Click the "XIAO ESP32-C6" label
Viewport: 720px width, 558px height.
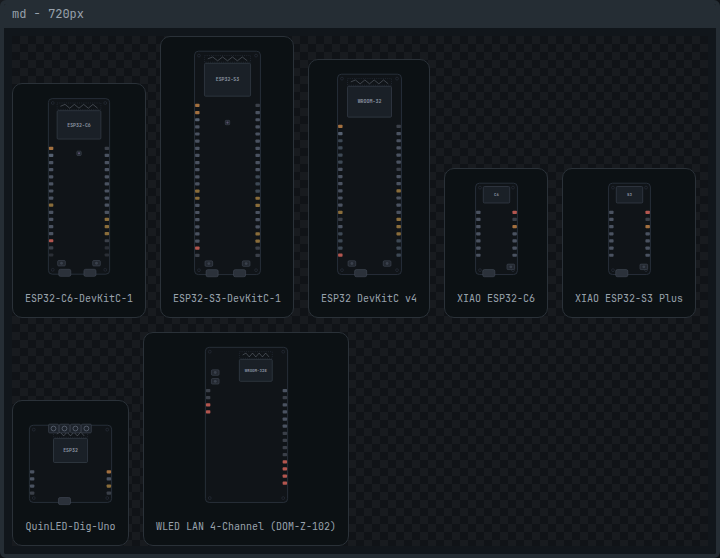496,299
